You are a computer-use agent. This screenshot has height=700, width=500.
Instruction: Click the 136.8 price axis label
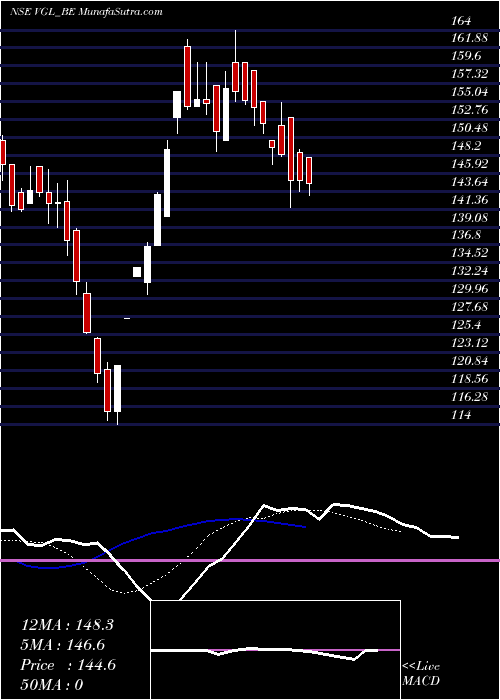coord(466,235)
